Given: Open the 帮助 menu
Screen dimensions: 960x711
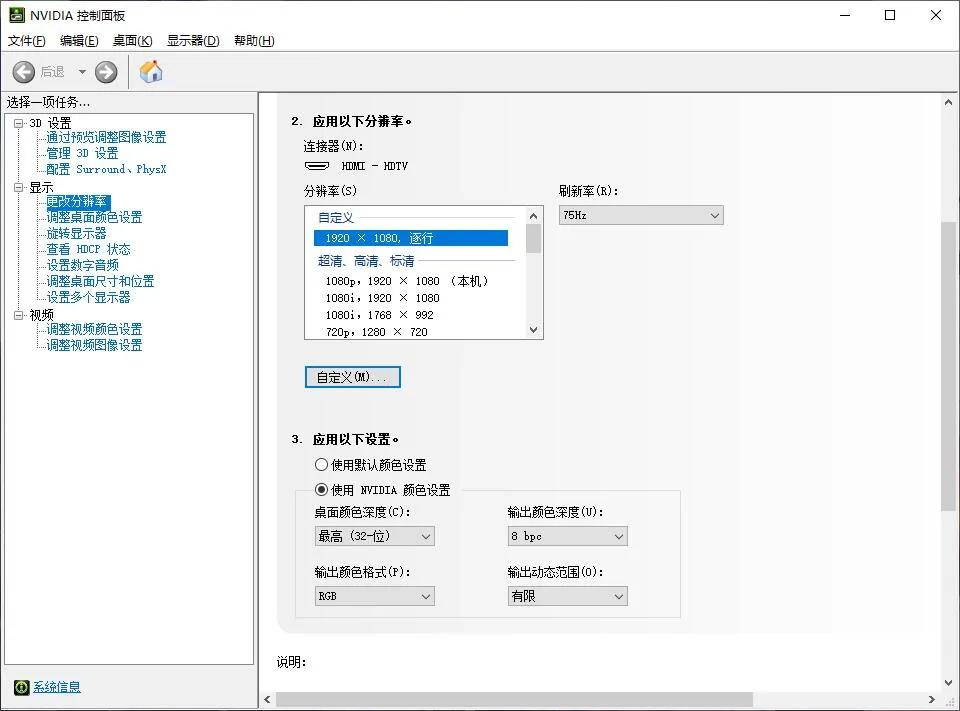Looking at the screenshot, I should coord(254,40).
